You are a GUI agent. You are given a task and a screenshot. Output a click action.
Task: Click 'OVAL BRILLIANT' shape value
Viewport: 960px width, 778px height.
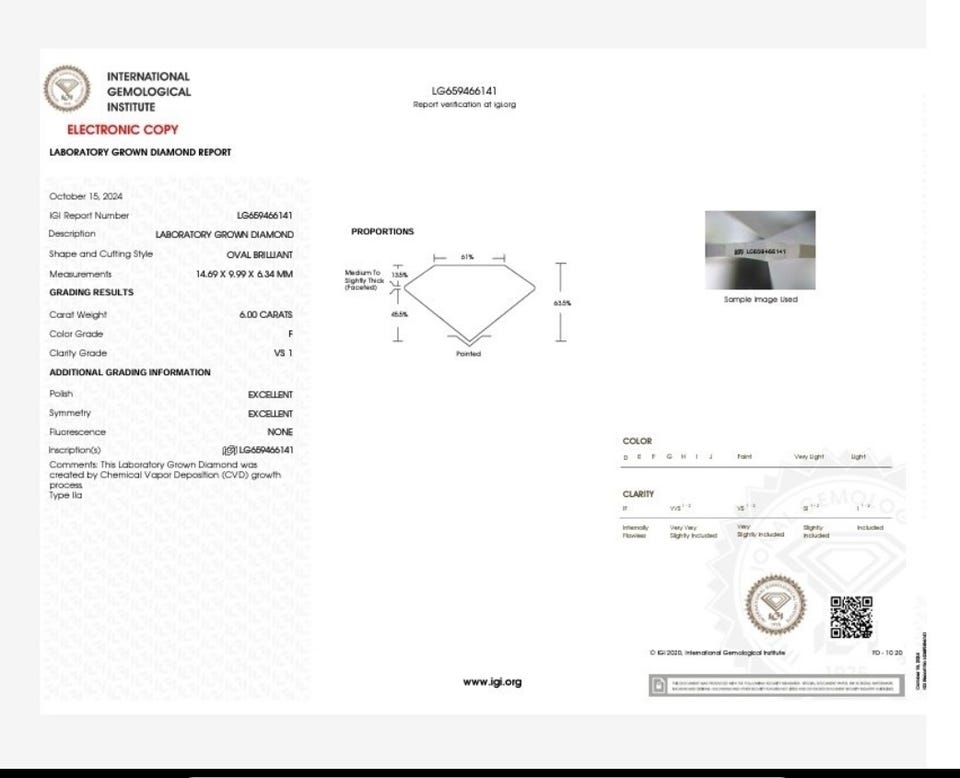[260, 255]
